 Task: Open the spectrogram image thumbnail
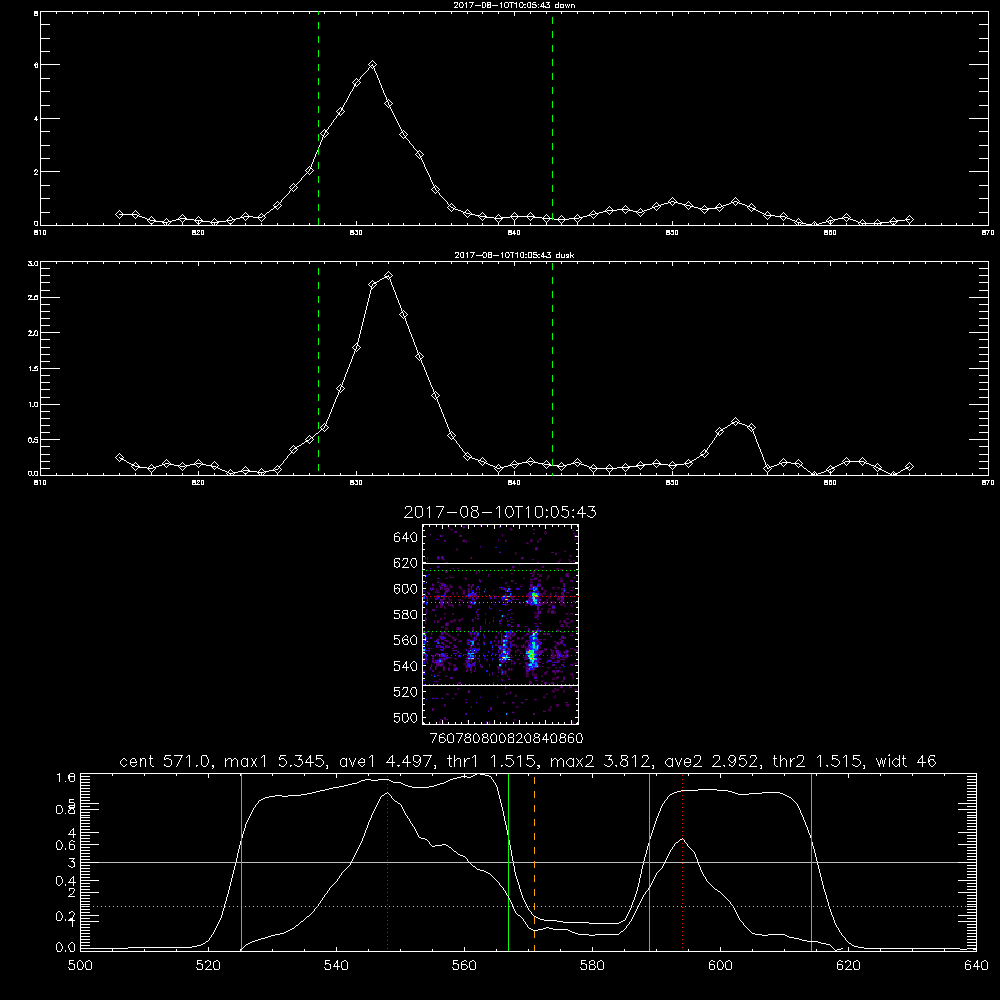coord(500,624)
